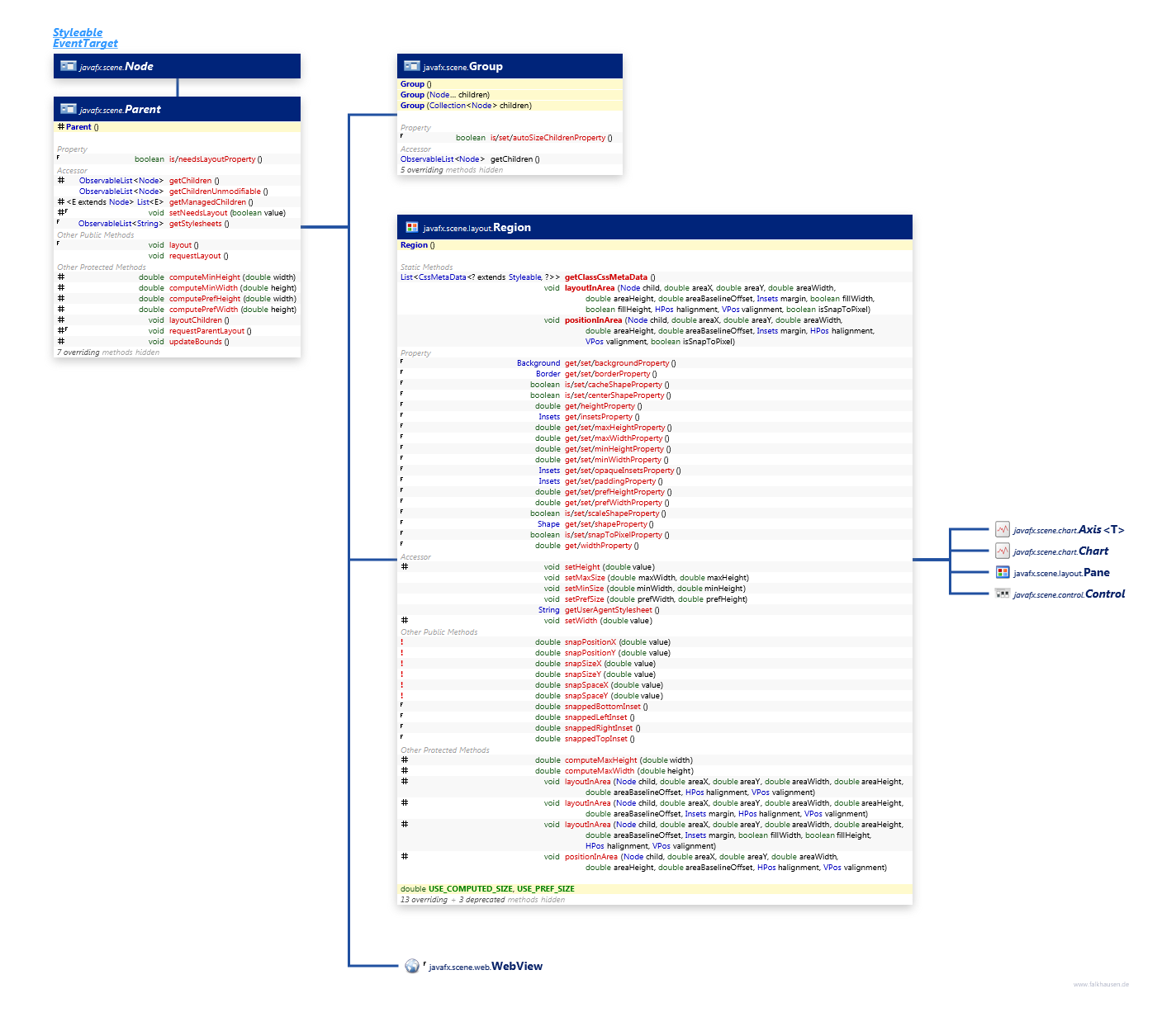Click the Group class header icon

(x=411, y=66)
